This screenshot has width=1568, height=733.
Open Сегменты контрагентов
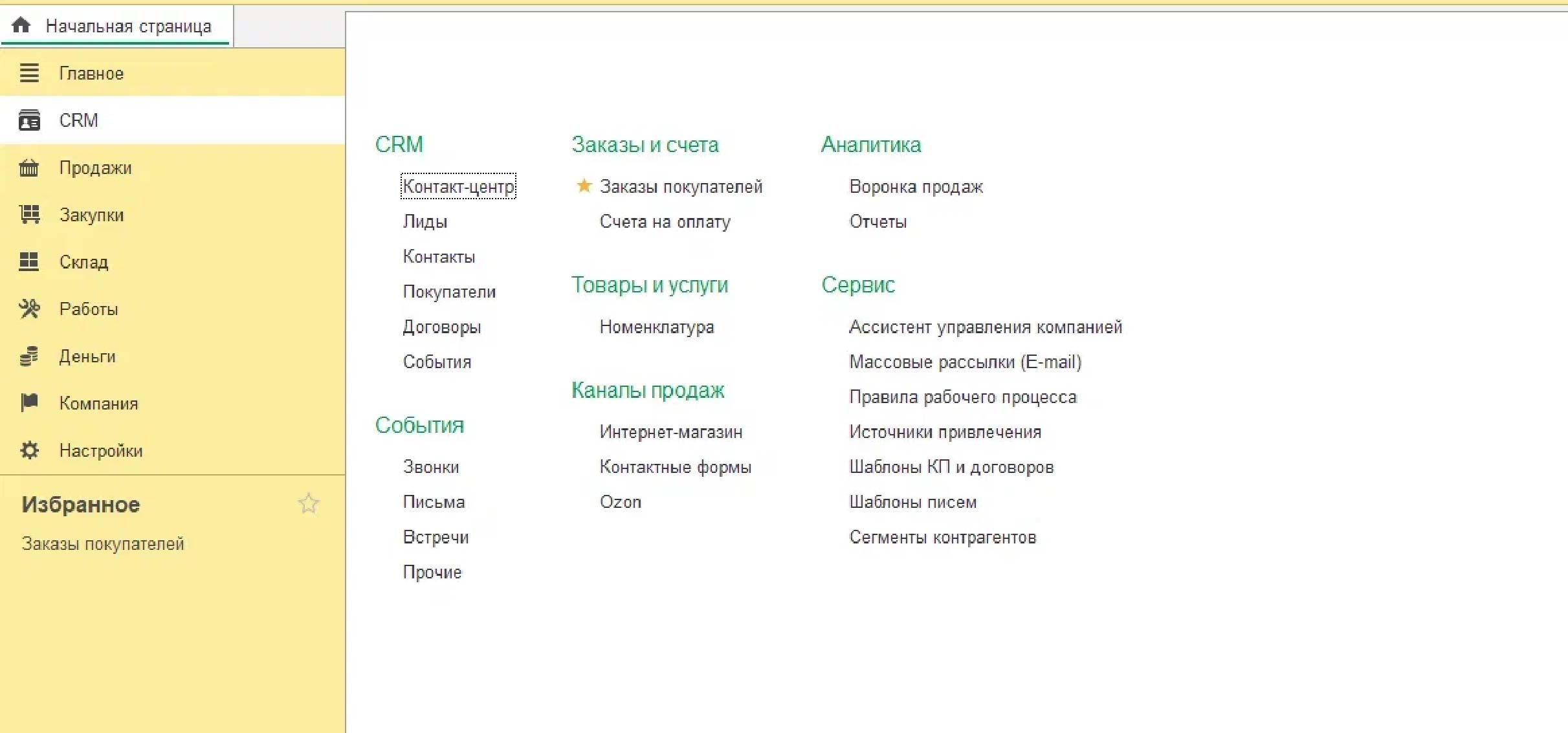pyautogui.click(x=942, y=537)
